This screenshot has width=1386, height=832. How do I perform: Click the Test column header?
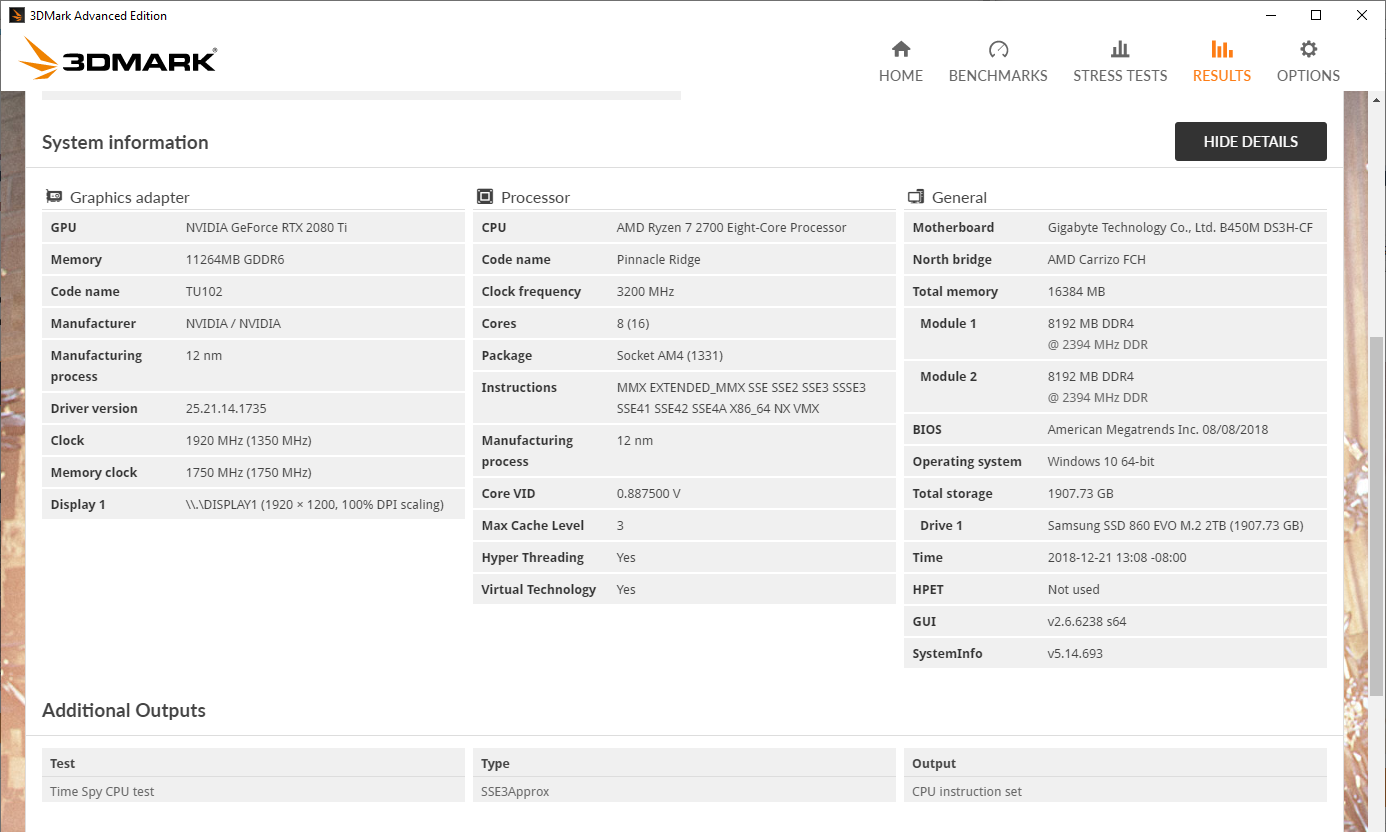coord(63,763)
